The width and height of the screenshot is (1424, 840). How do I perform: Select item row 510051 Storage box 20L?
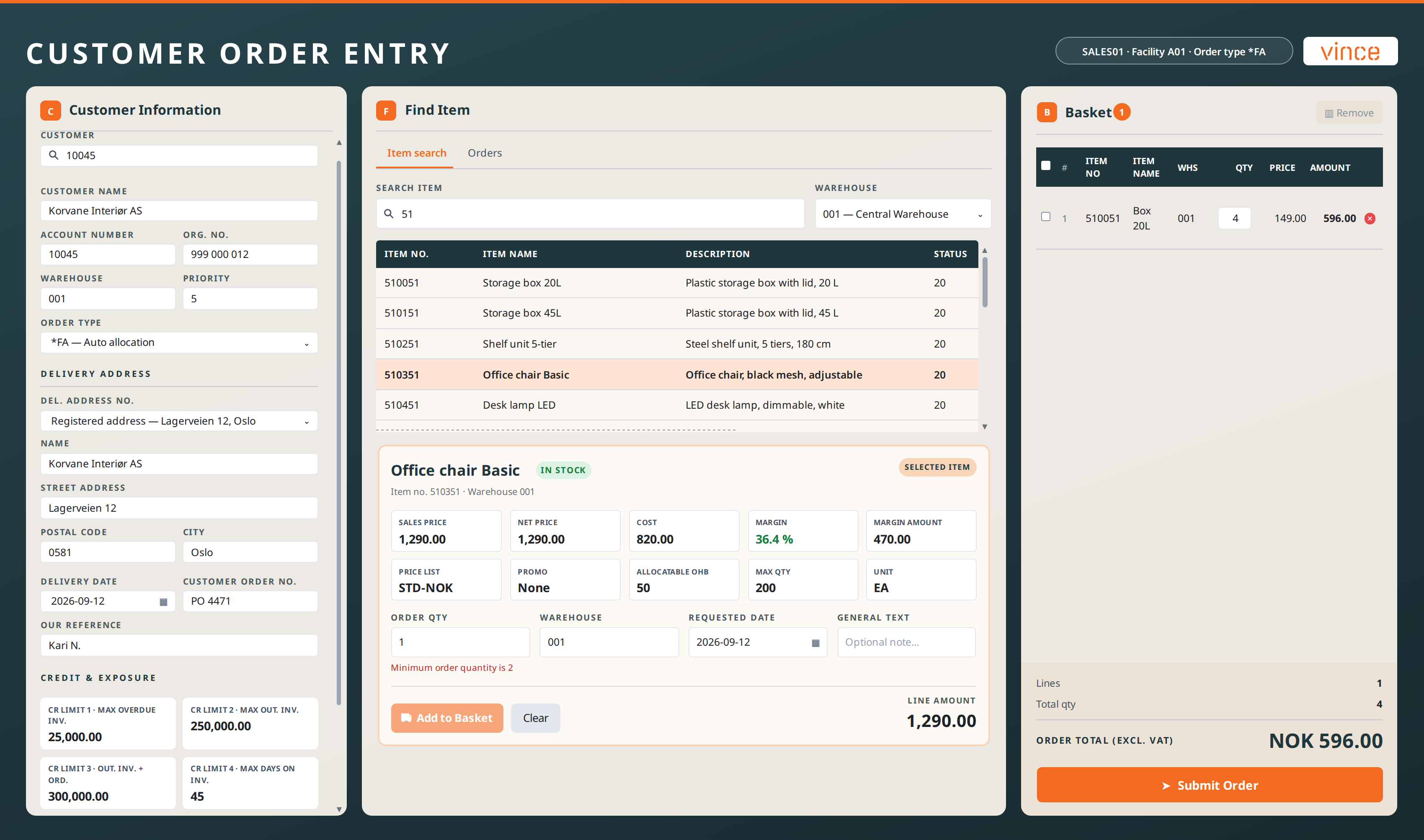(x=677, y=283)
